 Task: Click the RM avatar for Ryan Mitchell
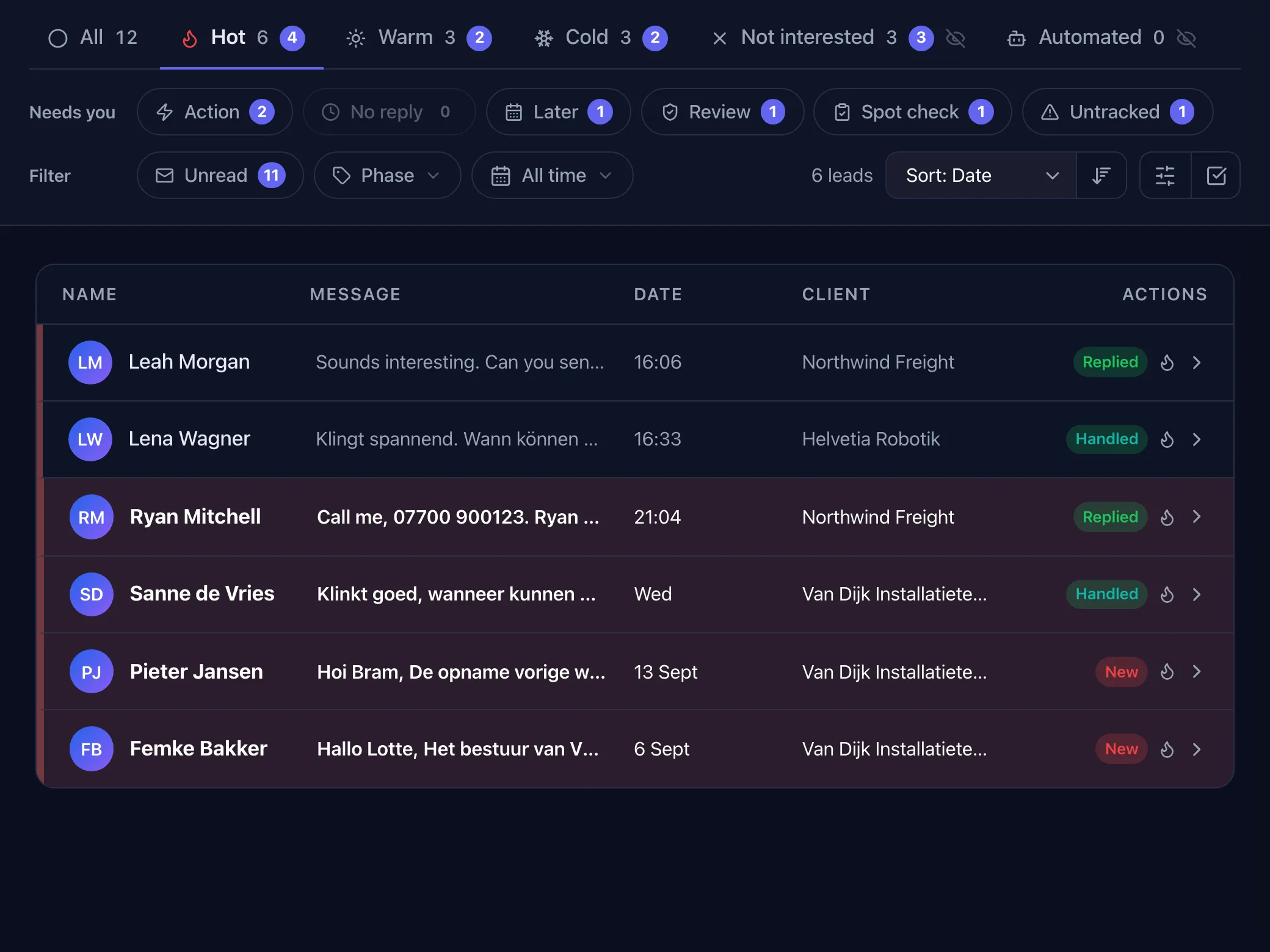tap(92, 517)
